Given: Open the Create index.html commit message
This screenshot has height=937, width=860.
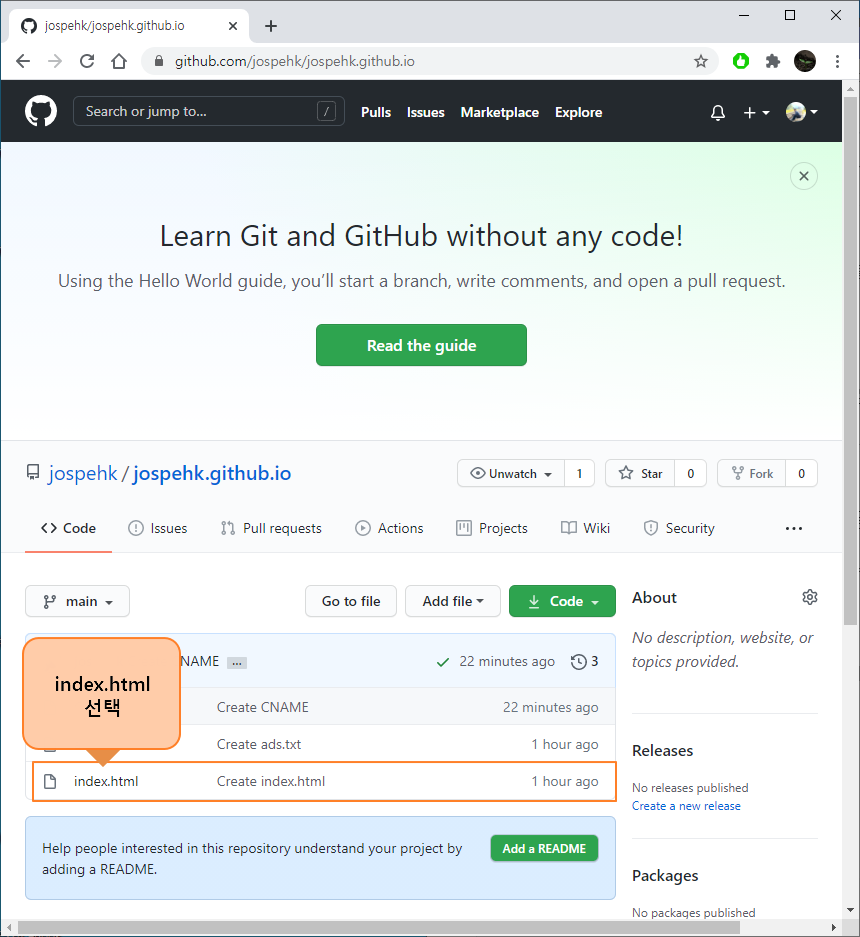Looking at the screenshot, I should (x=271, y=781).
